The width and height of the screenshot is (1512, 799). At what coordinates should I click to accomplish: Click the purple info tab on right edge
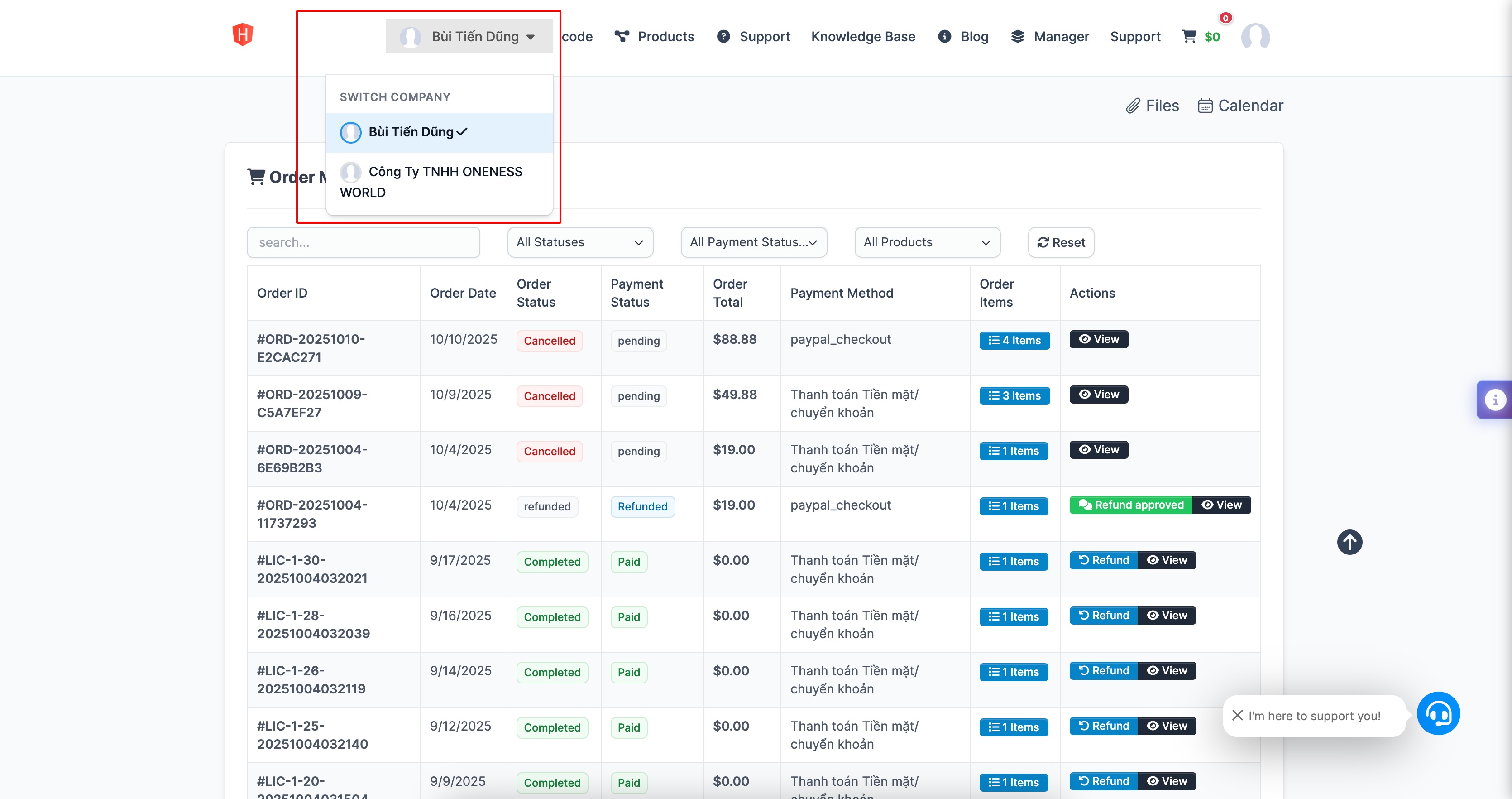click(x=1496, y=399)
